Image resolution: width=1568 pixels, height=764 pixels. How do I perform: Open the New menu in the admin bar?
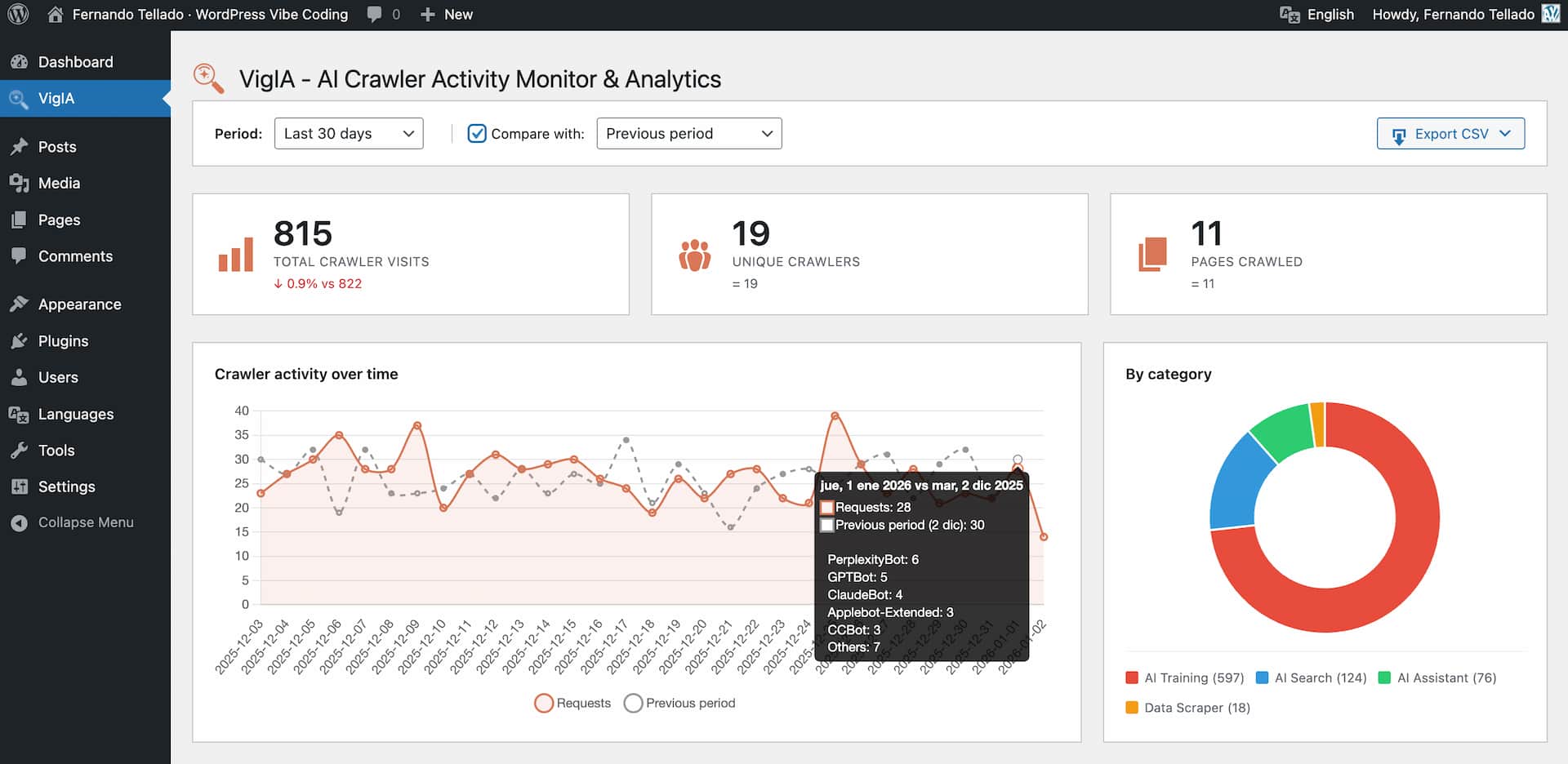click(x=446, y=14)
